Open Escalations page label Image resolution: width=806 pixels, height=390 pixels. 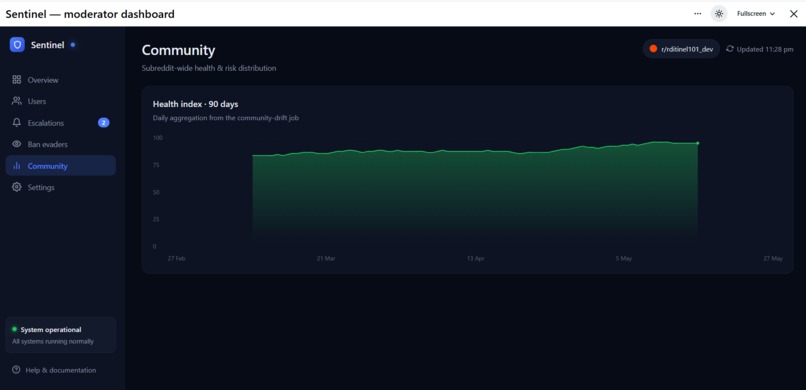[46, 123]
